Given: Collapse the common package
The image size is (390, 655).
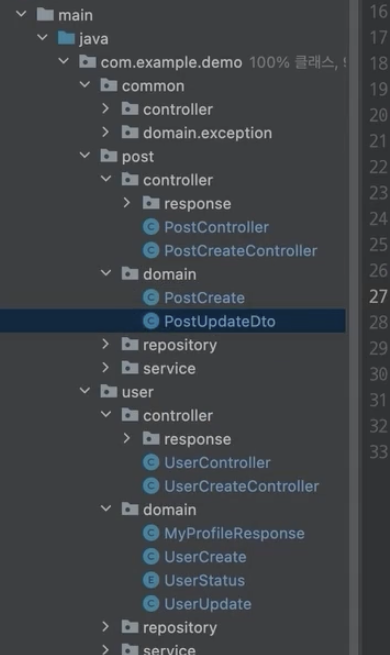Looking at the screenshot, I should tap(85, 85).
